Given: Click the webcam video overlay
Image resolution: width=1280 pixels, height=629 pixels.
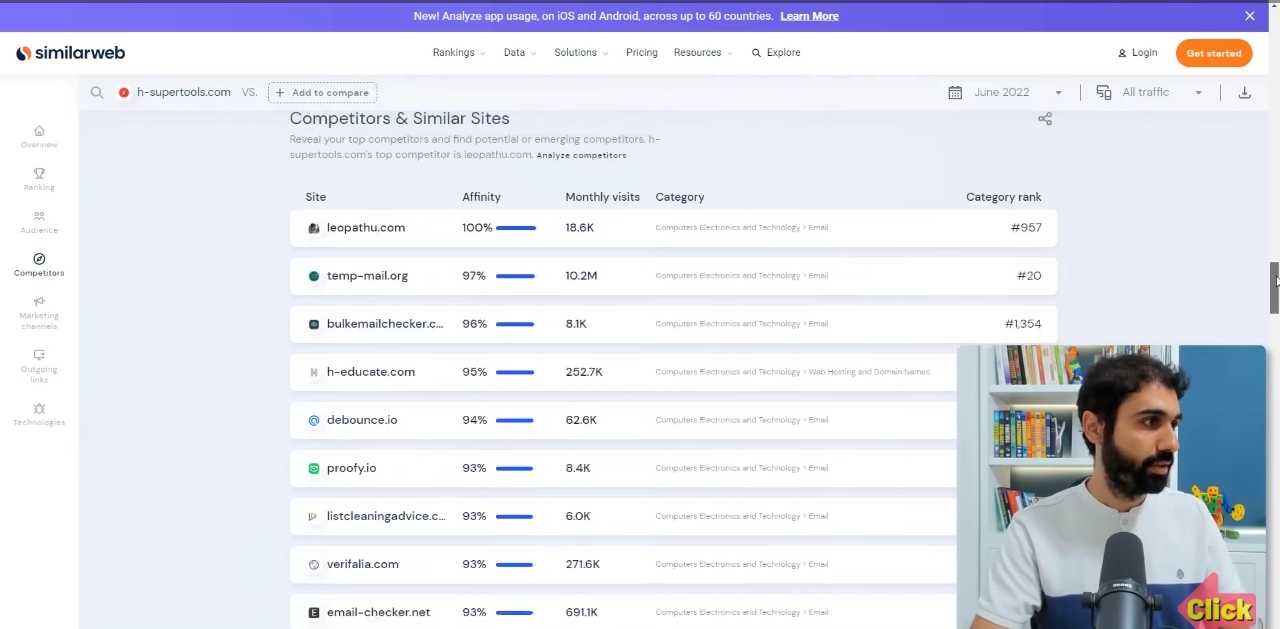Looking at the screenshot, I should [1111, 487].
